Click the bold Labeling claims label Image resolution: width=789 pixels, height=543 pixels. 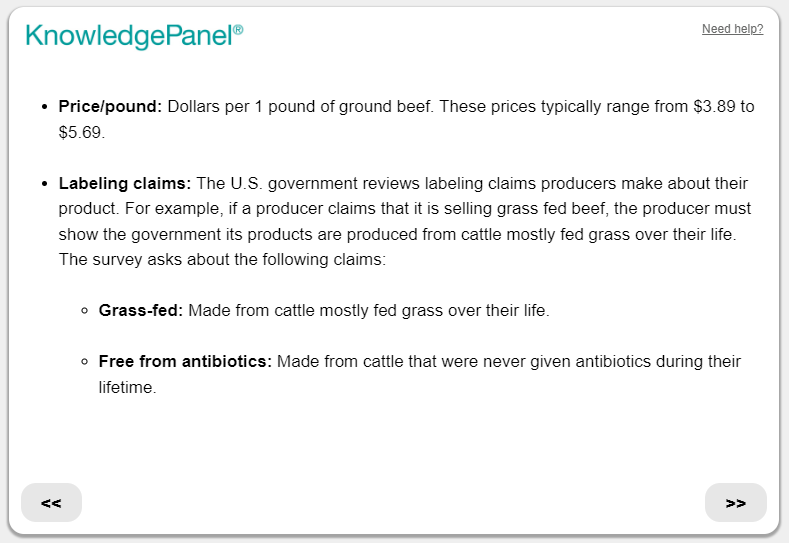125,184
